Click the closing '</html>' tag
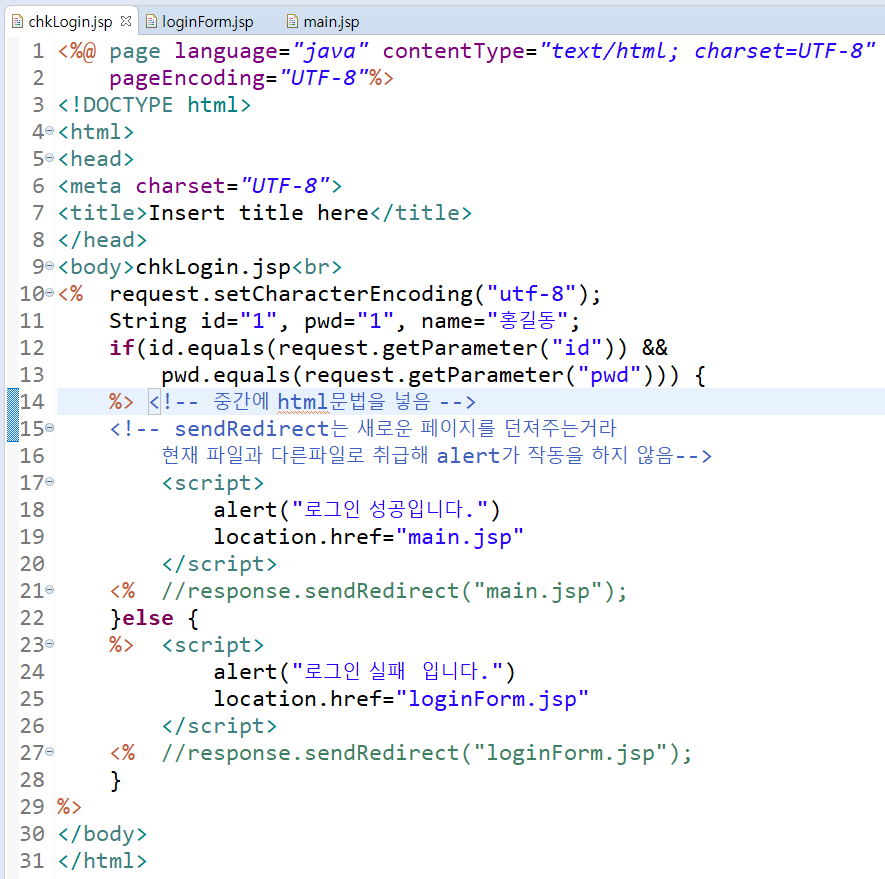This screenshot has height=879, width=885. click(x=102, y=861)
